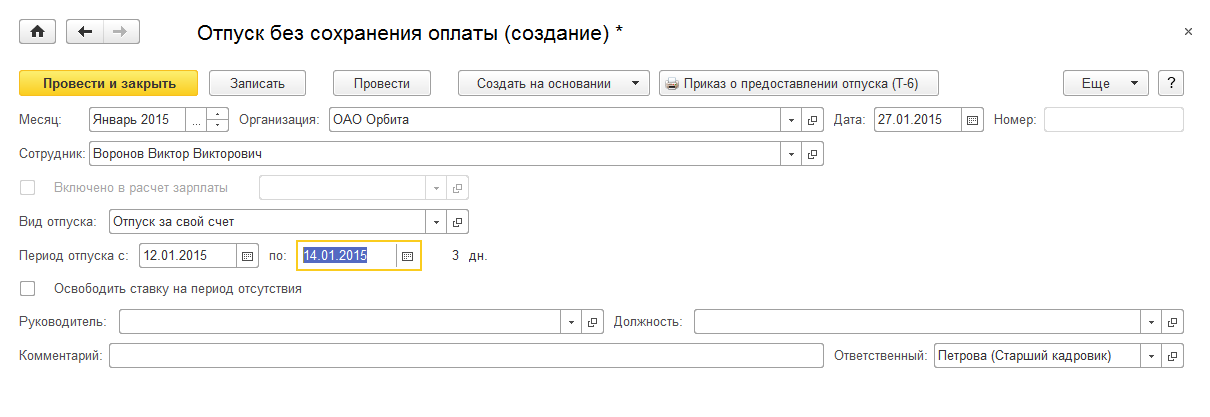Click the Home icon button

(x=38, y=32)
